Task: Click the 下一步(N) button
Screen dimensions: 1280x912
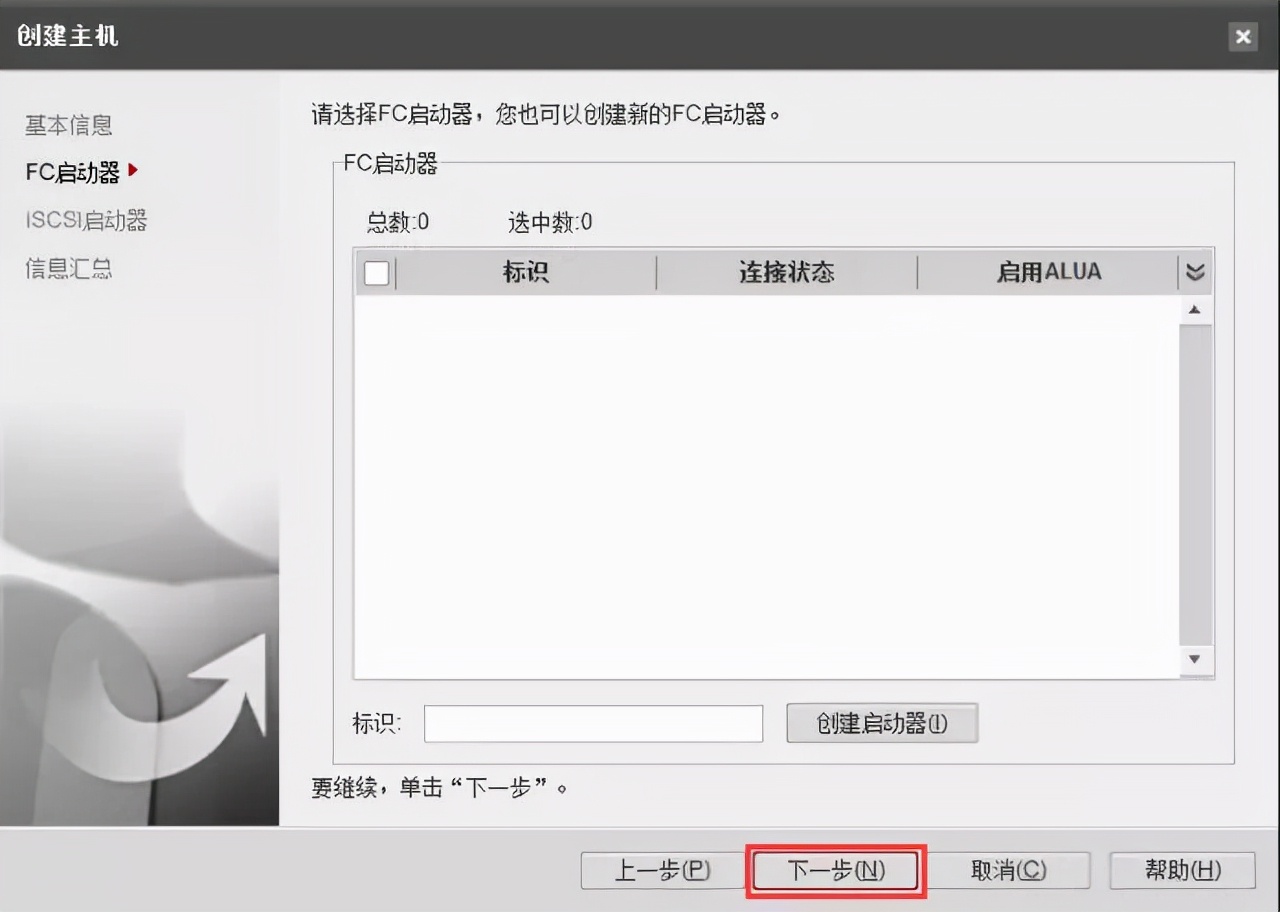Action: 834,869
